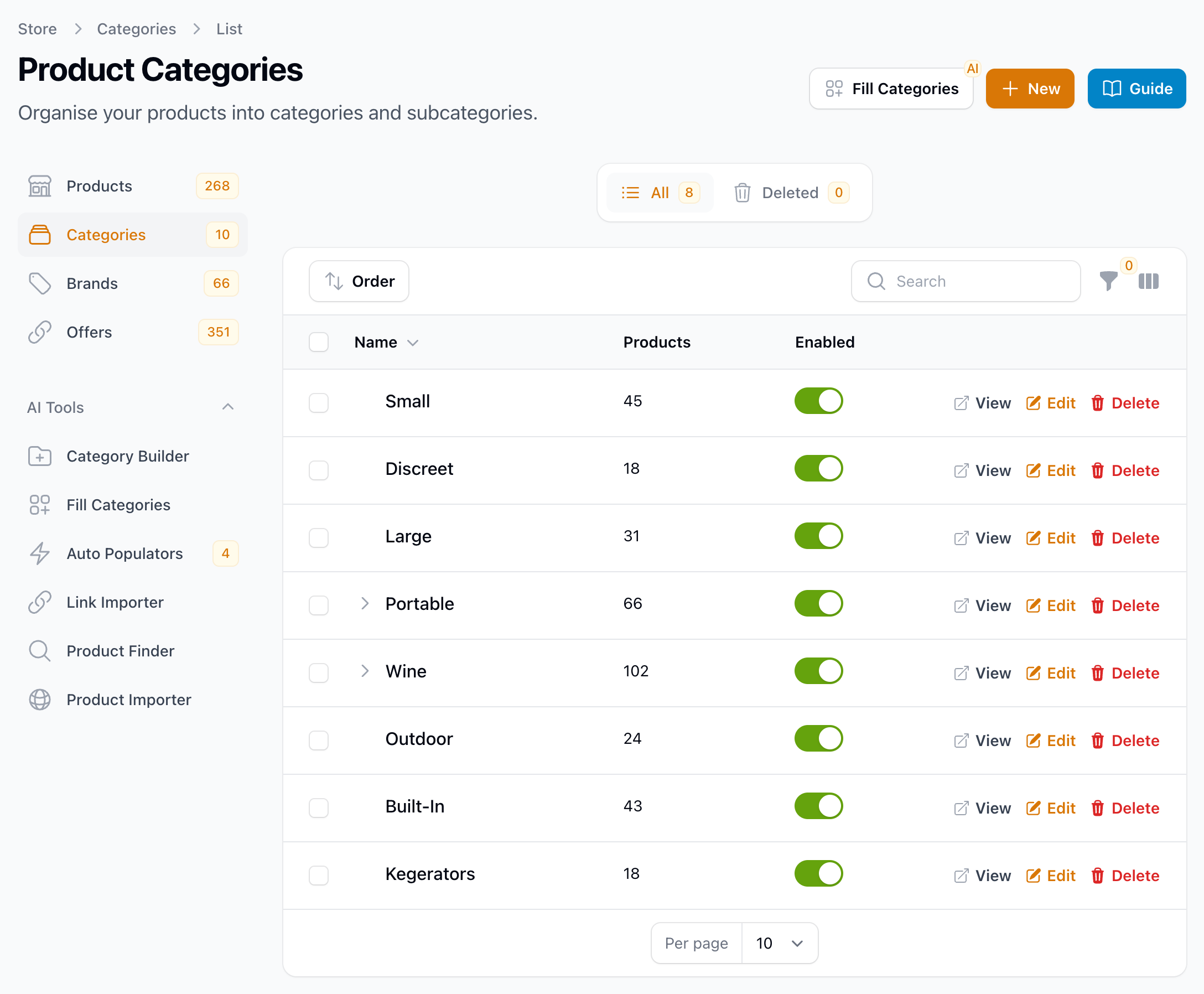This screenshot has height=994, width=1204.
Task: Click the orange New button
Action: point(1029,89)
